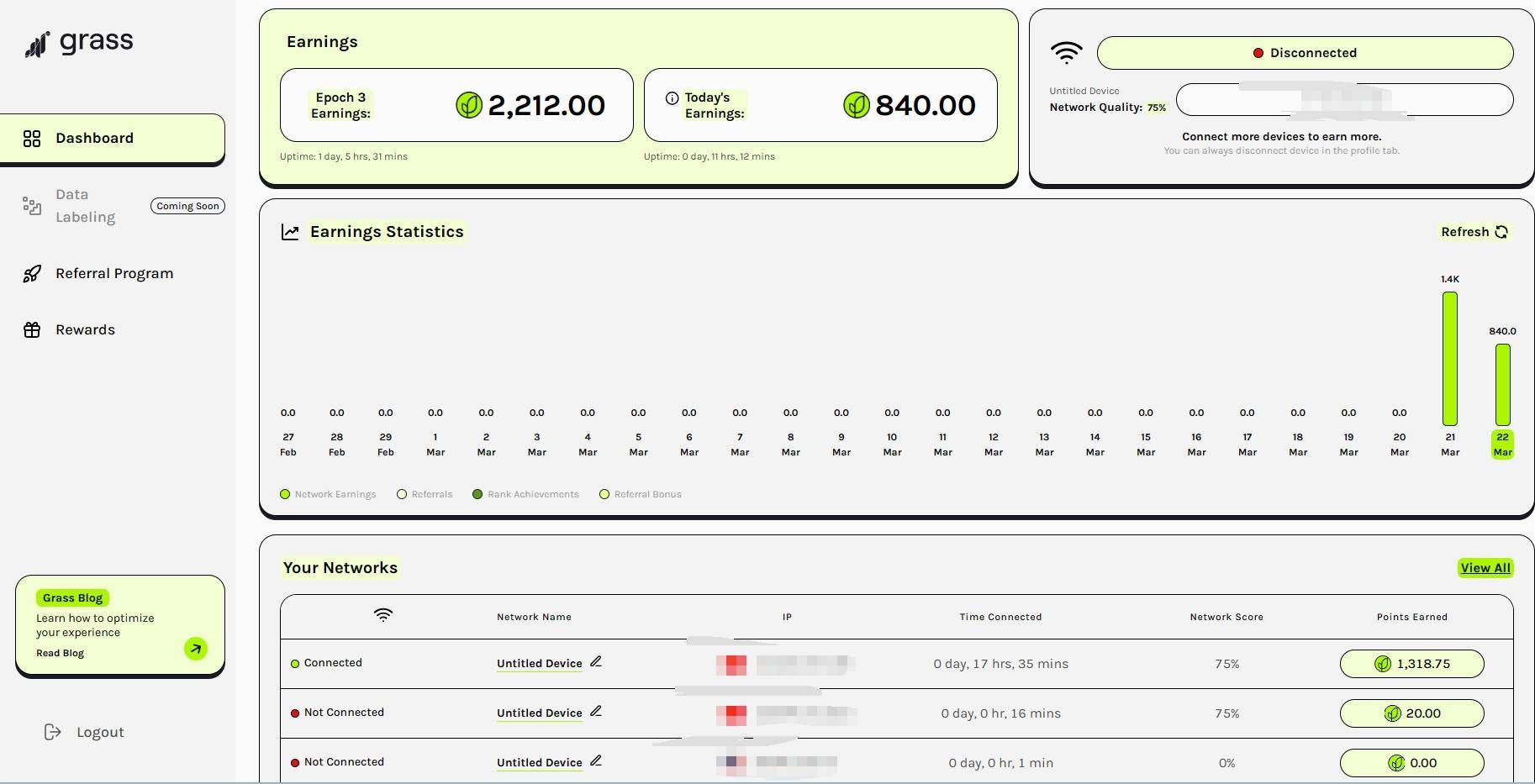Click leaf icon in the 0.00 points pill
This screenshot has height=784, width=1535.
pyautogui.click(x=1396, y=763)
